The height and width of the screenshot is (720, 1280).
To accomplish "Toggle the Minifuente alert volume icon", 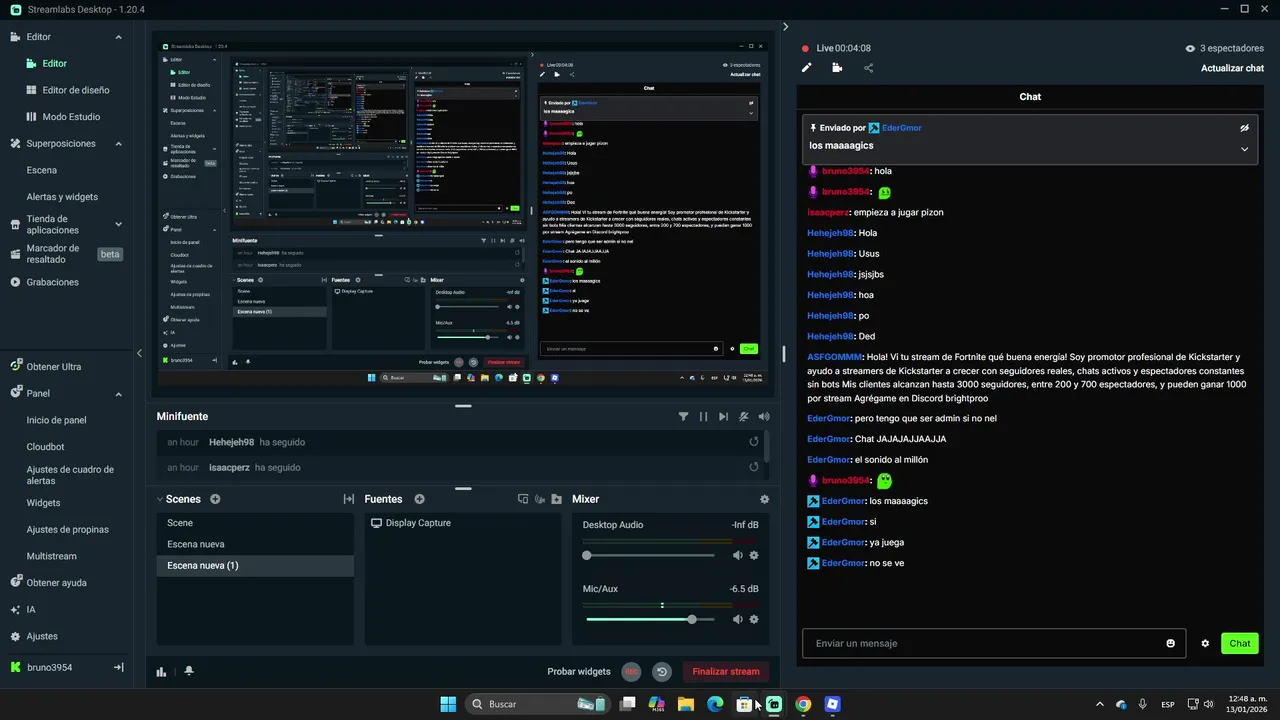I will point(764,416).
